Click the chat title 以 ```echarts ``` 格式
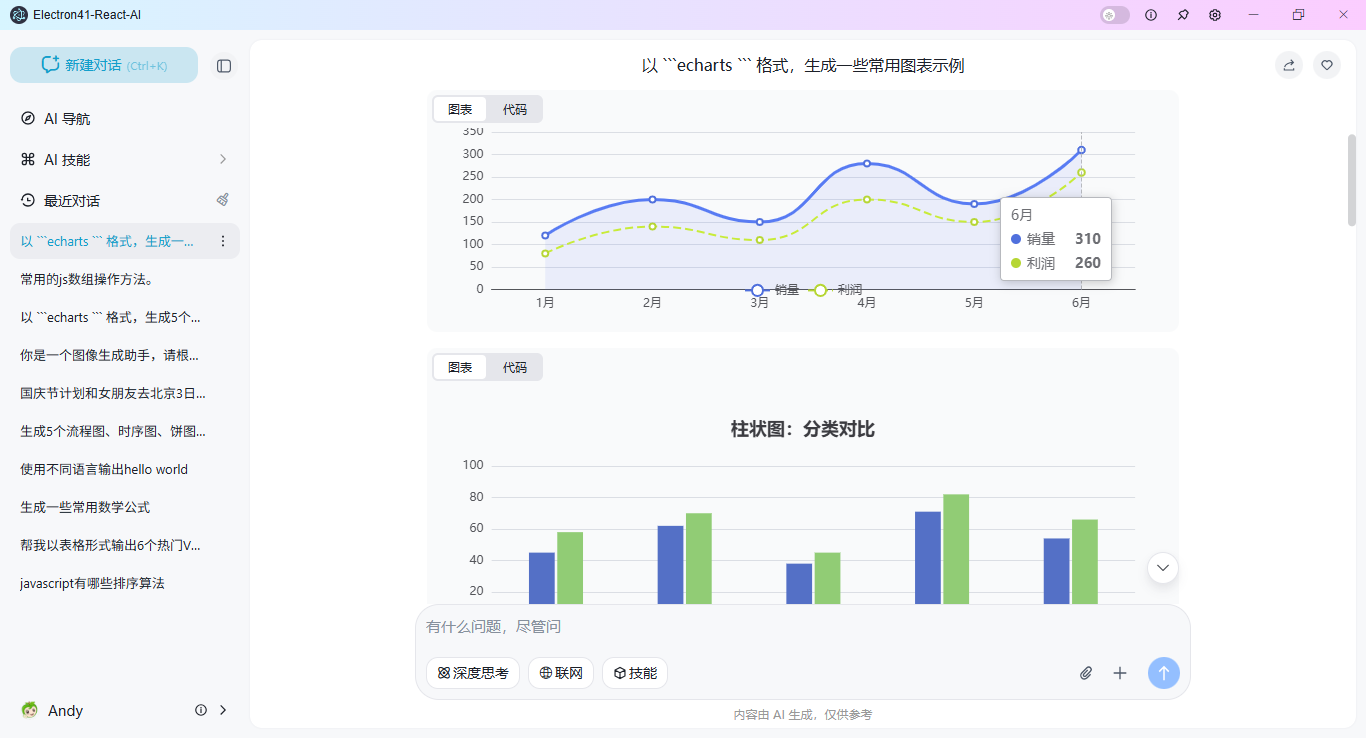 click(x=802, y=65)
